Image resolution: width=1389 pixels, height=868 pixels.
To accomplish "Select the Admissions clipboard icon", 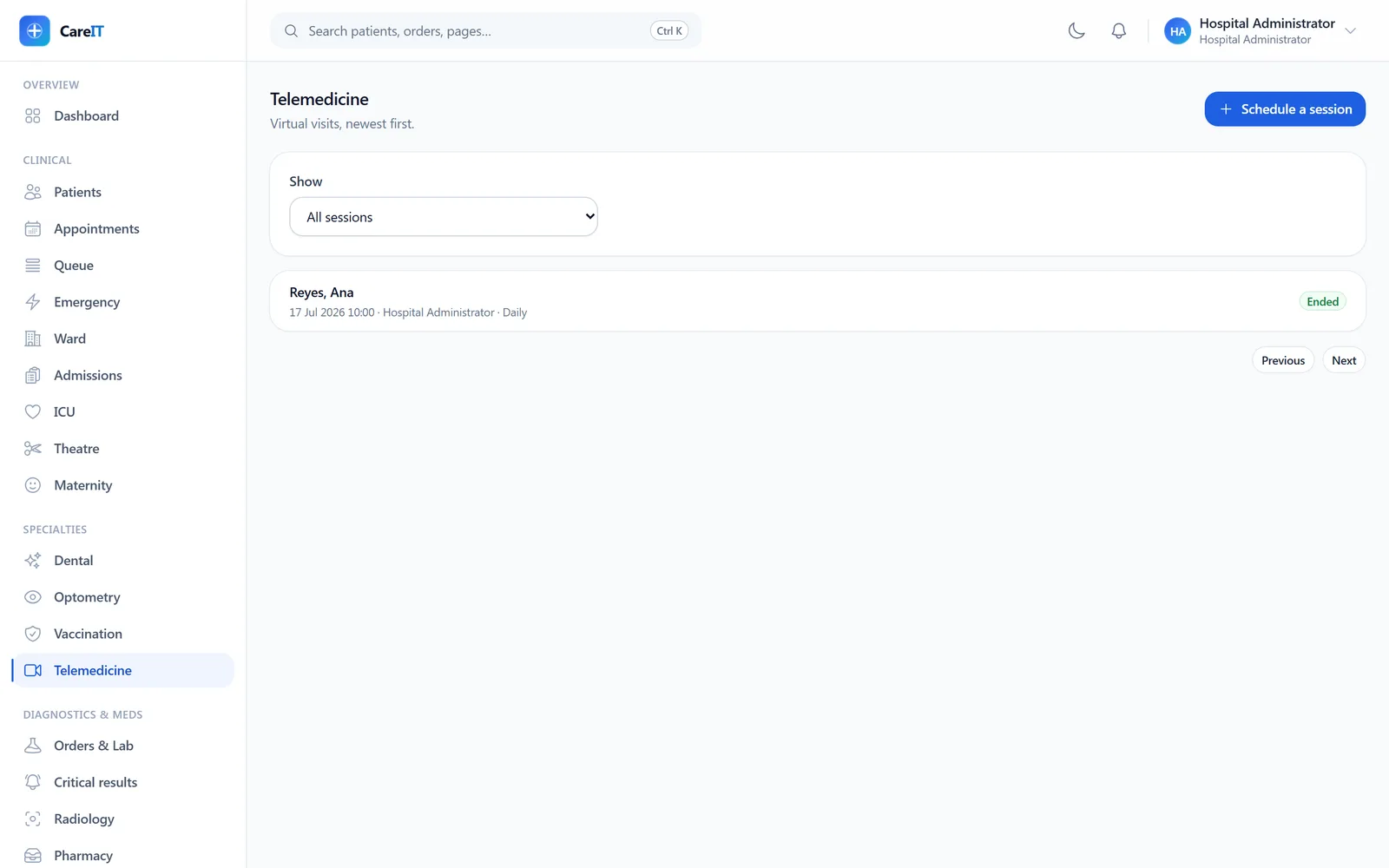I will [33, 376].
